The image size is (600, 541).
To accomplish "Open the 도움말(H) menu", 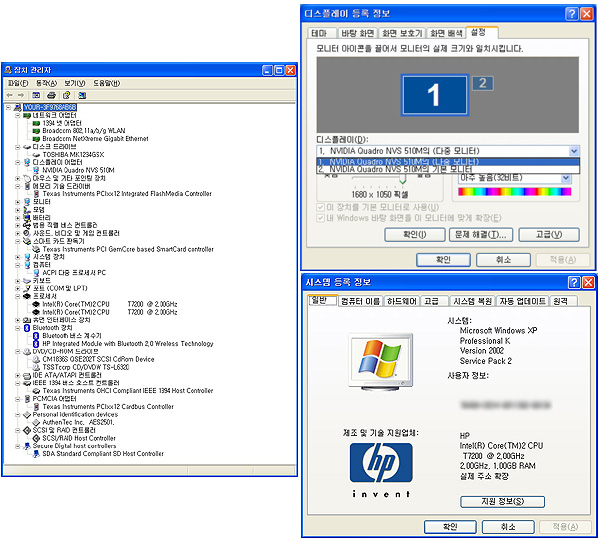I will 106,83.
